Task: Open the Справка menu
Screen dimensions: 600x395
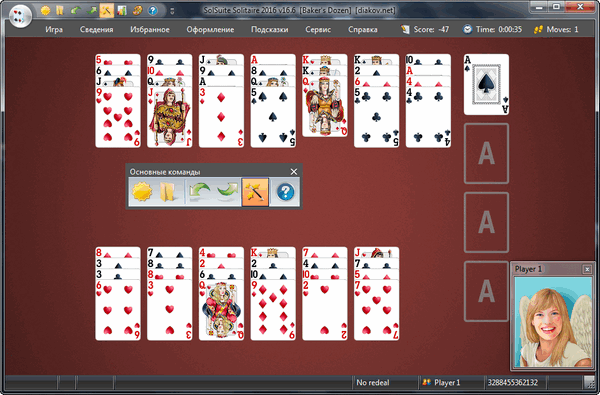Action: point(363,29)
